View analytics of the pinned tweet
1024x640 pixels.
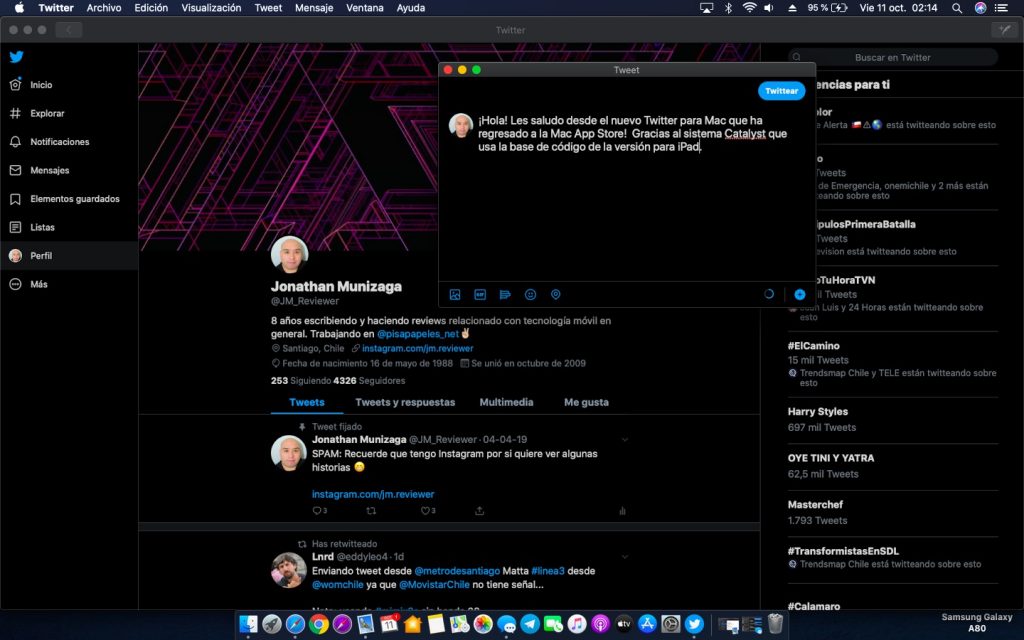pos(622,511)
